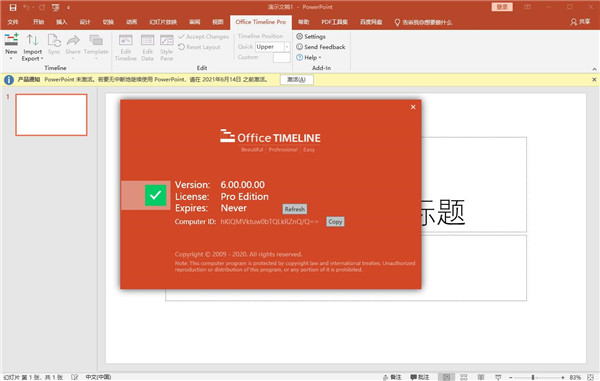
Task: Click the 83% zoom level
Action: (x=575, y=377)
